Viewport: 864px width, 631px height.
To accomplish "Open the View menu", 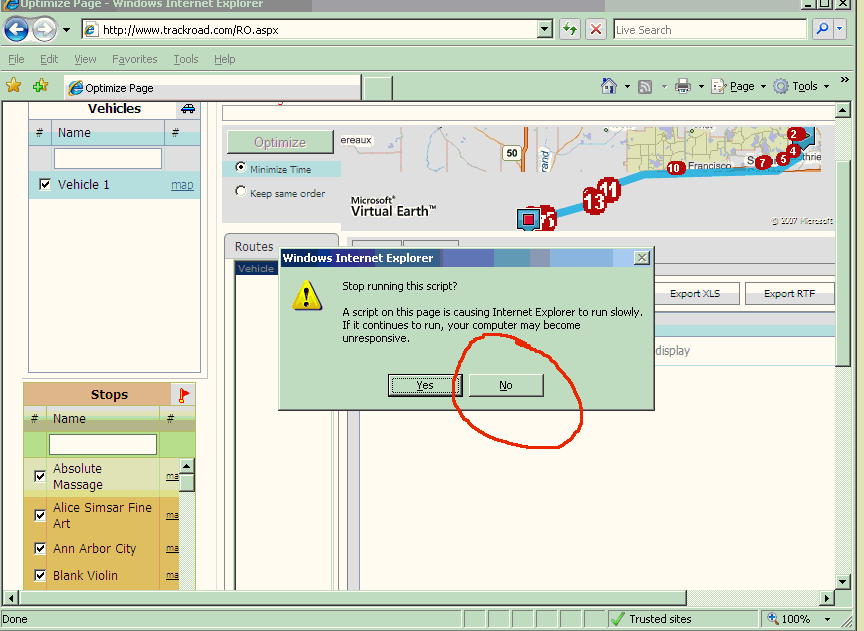I will [85, 59].
